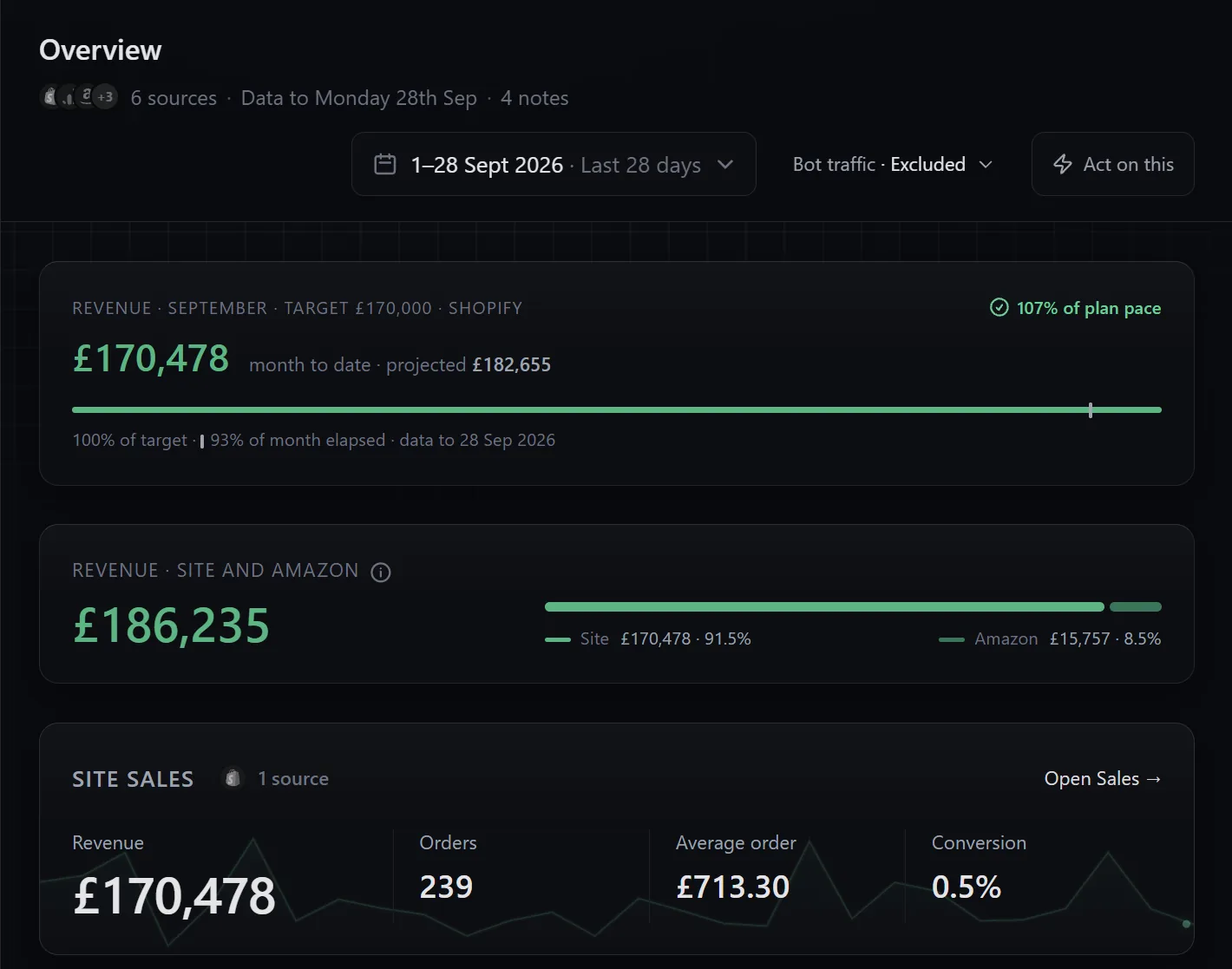
Task: Click the 93% of month elapsed text
Action: click(x=298, y=440)
